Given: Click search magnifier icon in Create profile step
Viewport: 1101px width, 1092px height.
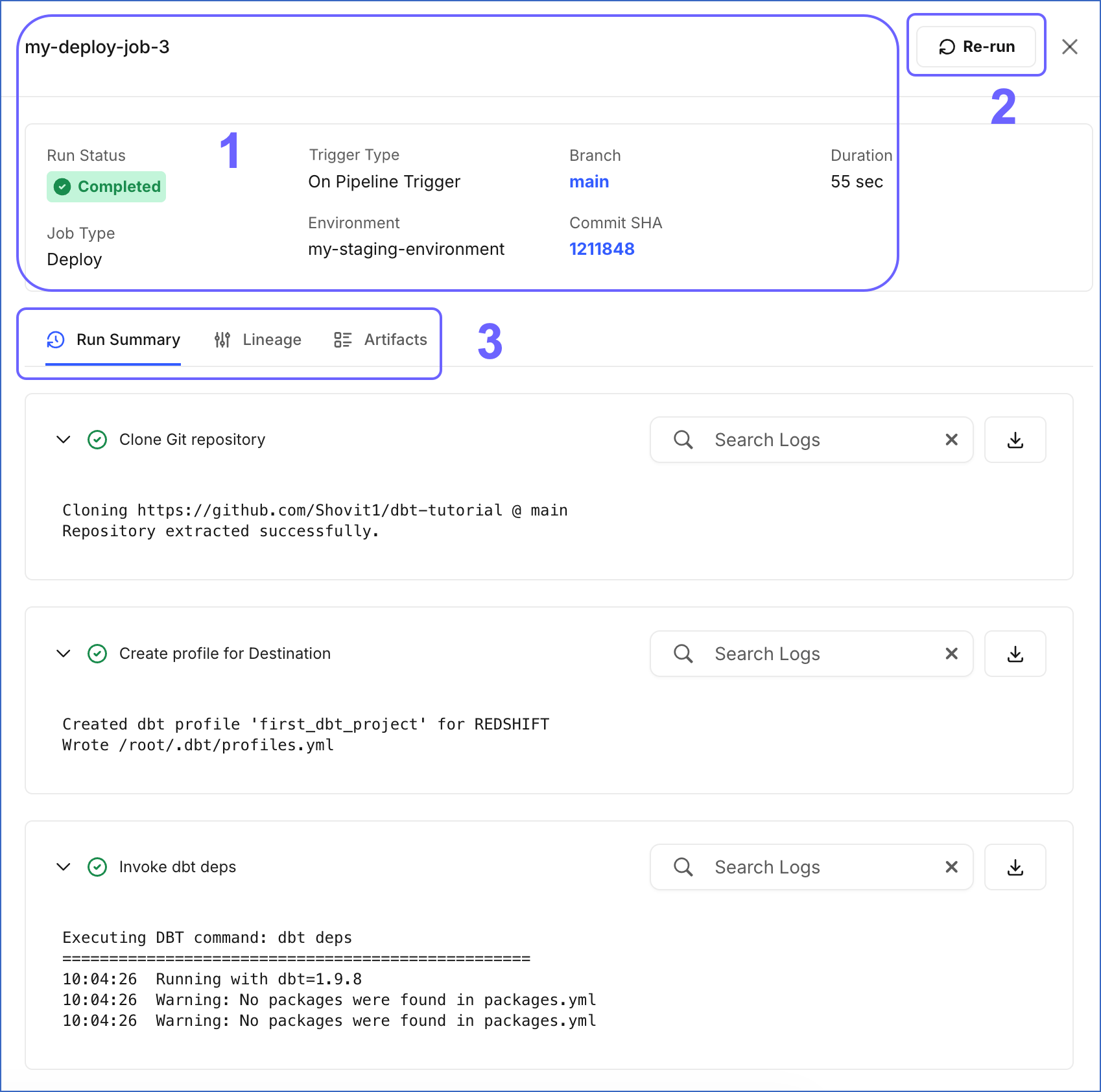Looking at the screenshot, I should tap(683, 654).
